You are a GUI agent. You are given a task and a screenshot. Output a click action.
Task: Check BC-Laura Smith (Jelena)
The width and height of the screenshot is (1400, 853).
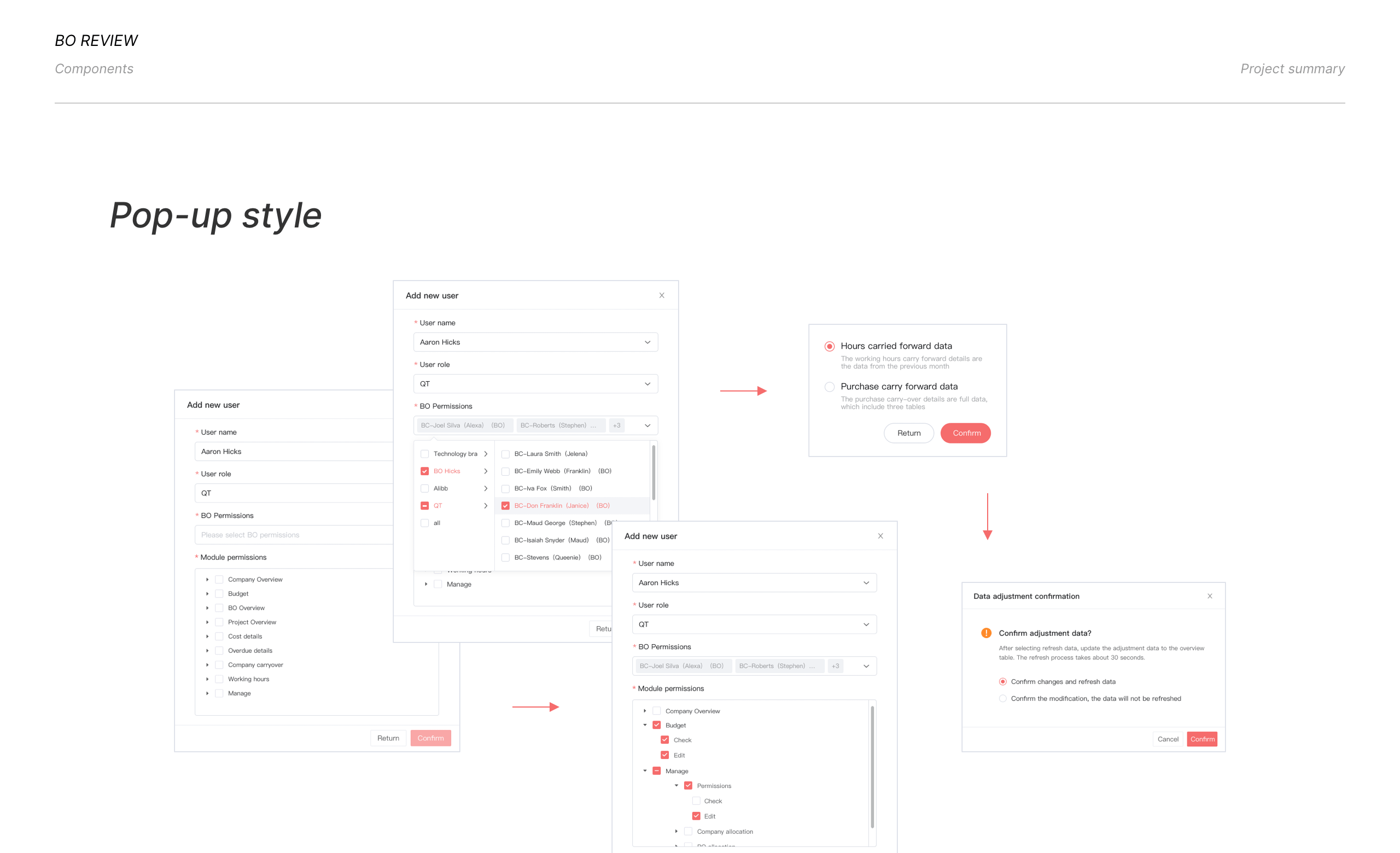[505, 454]
